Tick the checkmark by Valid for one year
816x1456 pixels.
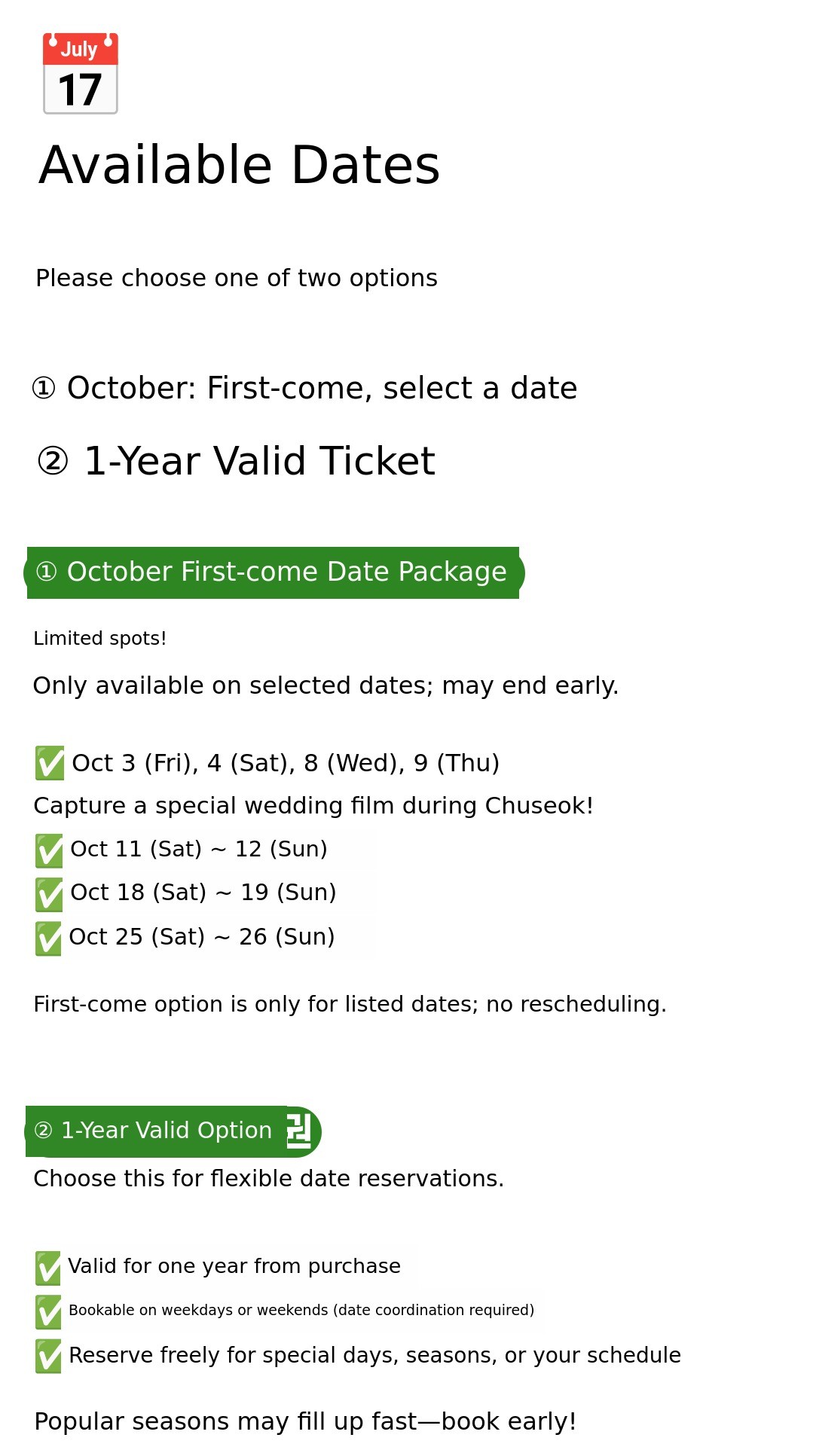(48, 1268)
